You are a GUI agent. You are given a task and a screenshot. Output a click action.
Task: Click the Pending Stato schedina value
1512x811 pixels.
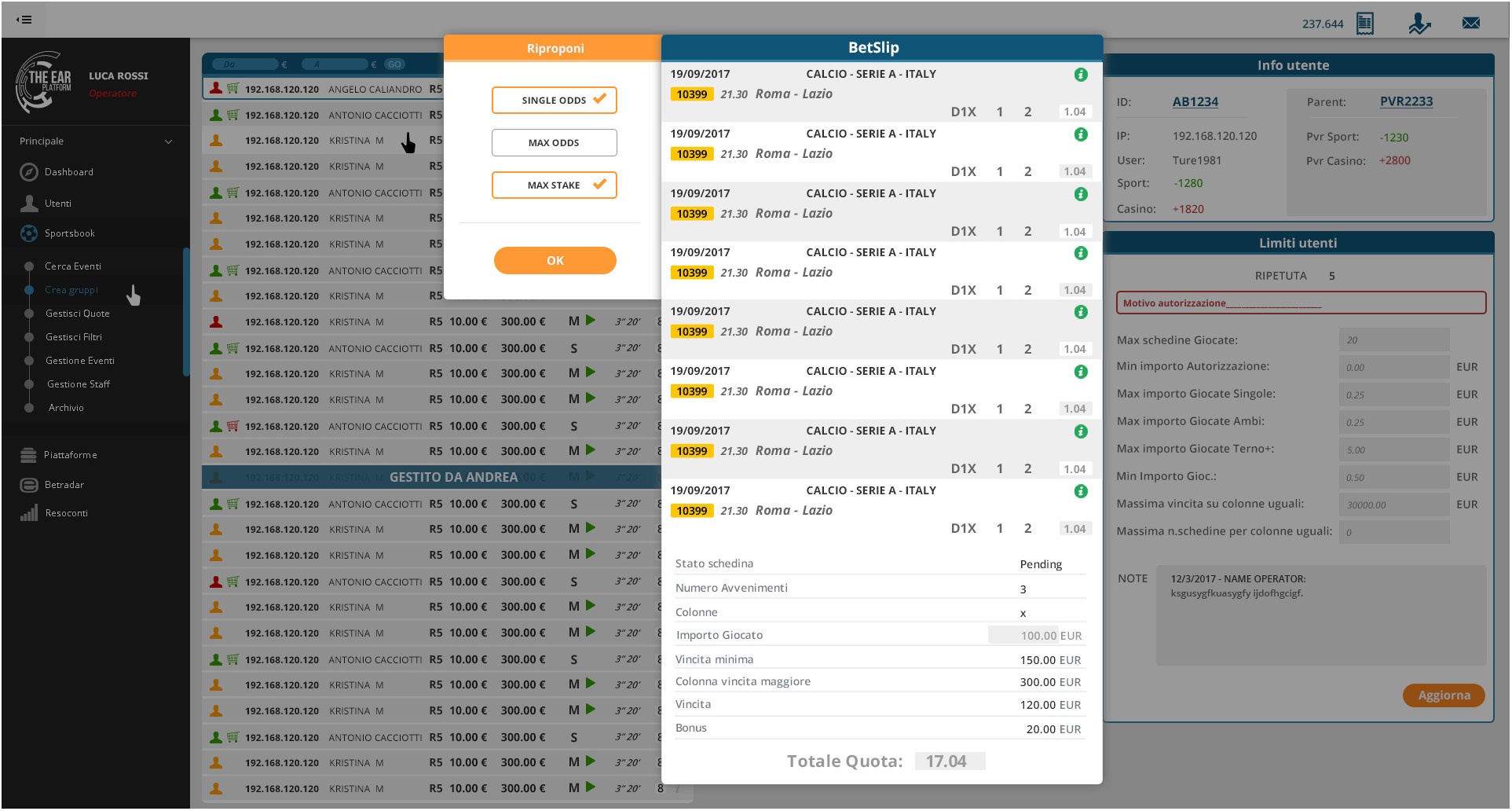click(1041, 564)
